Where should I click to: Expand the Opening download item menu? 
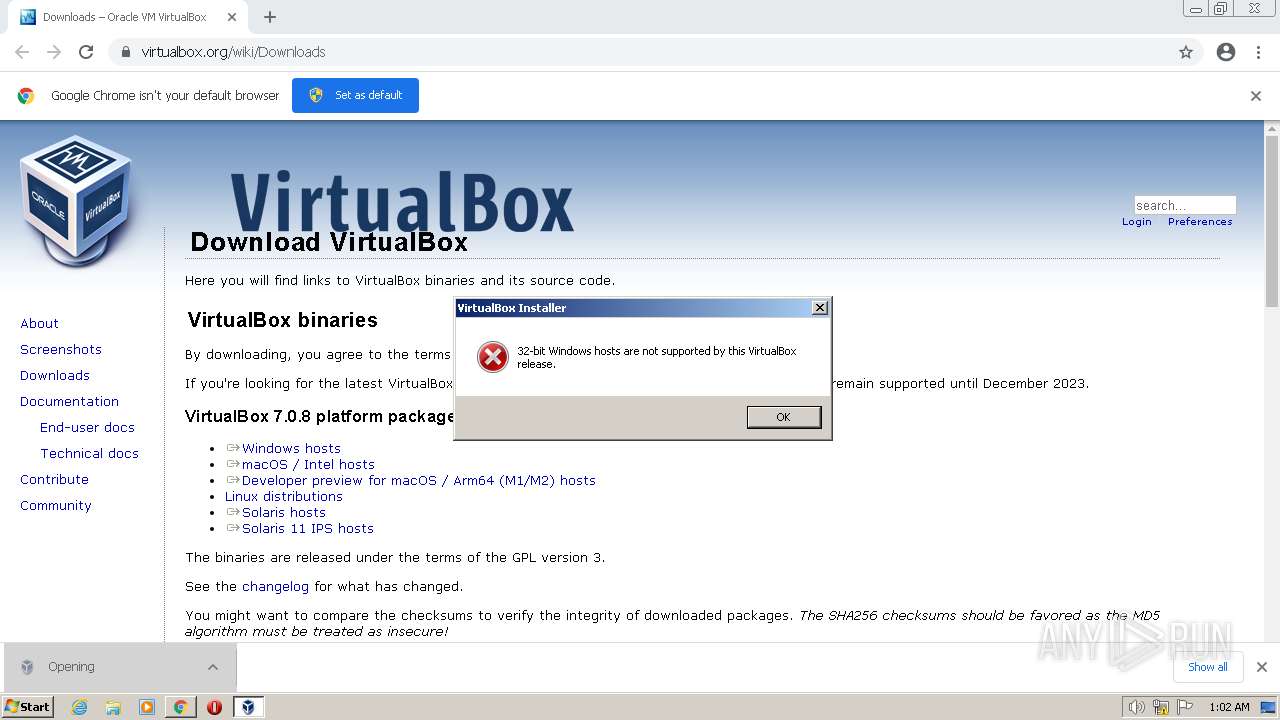pyautogui.click(x=213, y=667)
